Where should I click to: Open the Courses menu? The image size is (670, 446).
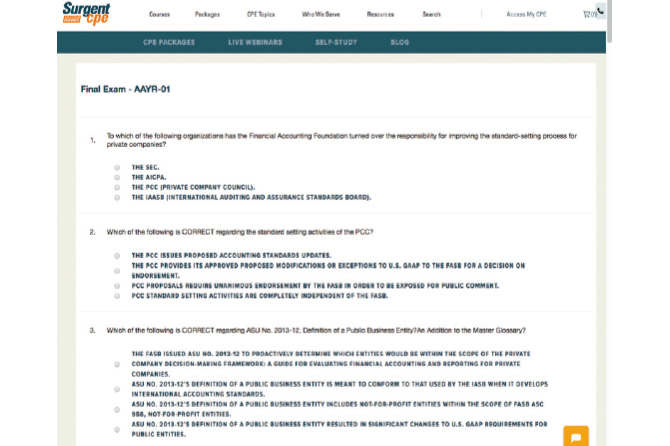point(159,15)
